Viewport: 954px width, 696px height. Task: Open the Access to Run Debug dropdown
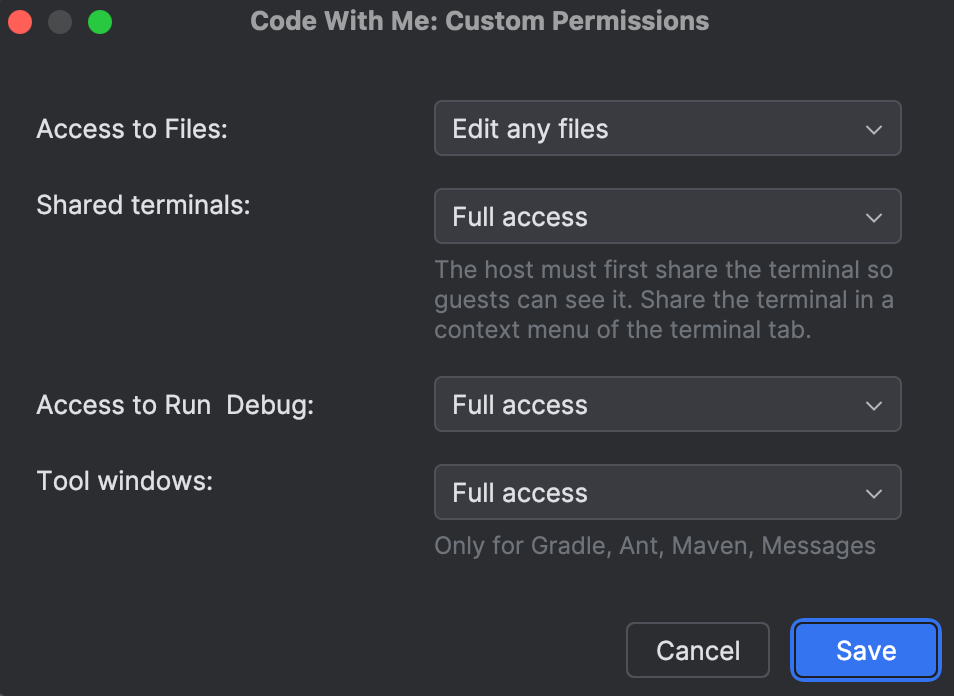tap(667, 404)
